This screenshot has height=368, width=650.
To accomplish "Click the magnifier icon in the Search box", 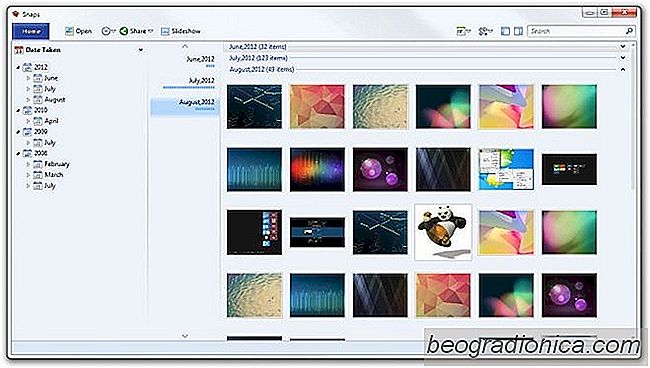I will tap(629, 31).
